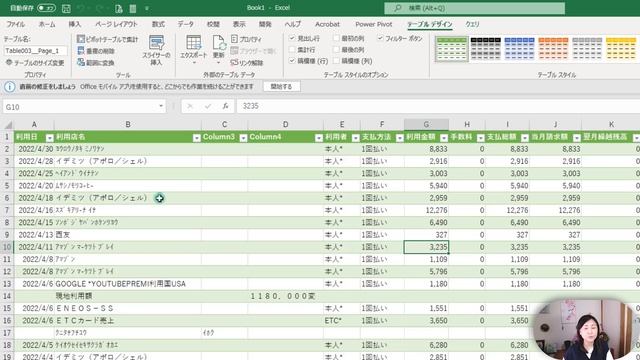
Task: Click ピボットテーブルで集計 tool
Action: [108, 39]
